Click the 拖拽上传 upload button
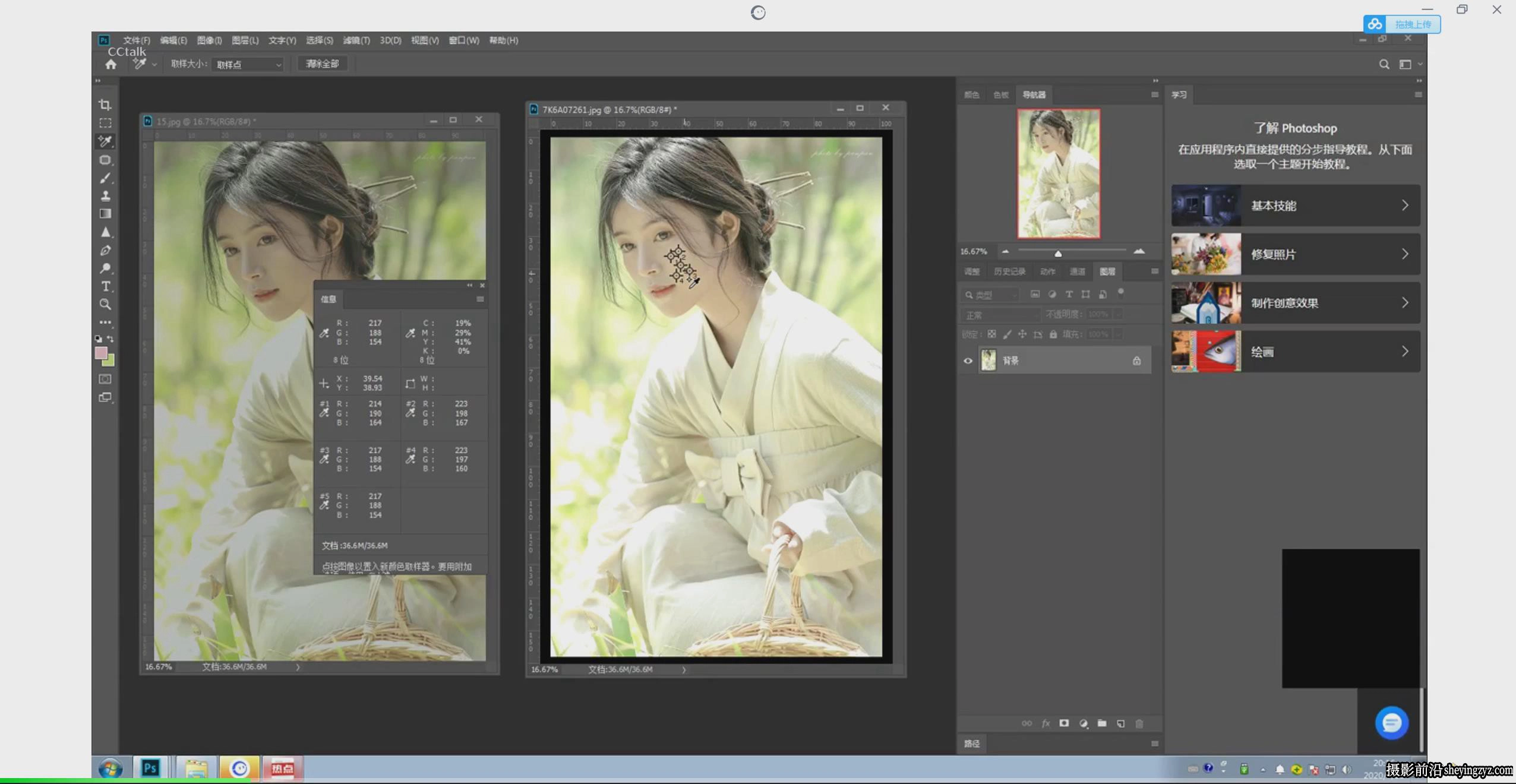Viewport: 1516px width, 784px height. point(1402,24)
